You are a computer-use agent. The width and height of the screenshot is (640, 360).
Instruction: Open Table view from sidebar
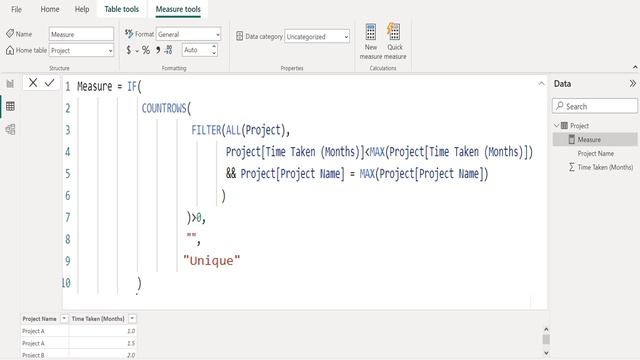tap(10, 106)
